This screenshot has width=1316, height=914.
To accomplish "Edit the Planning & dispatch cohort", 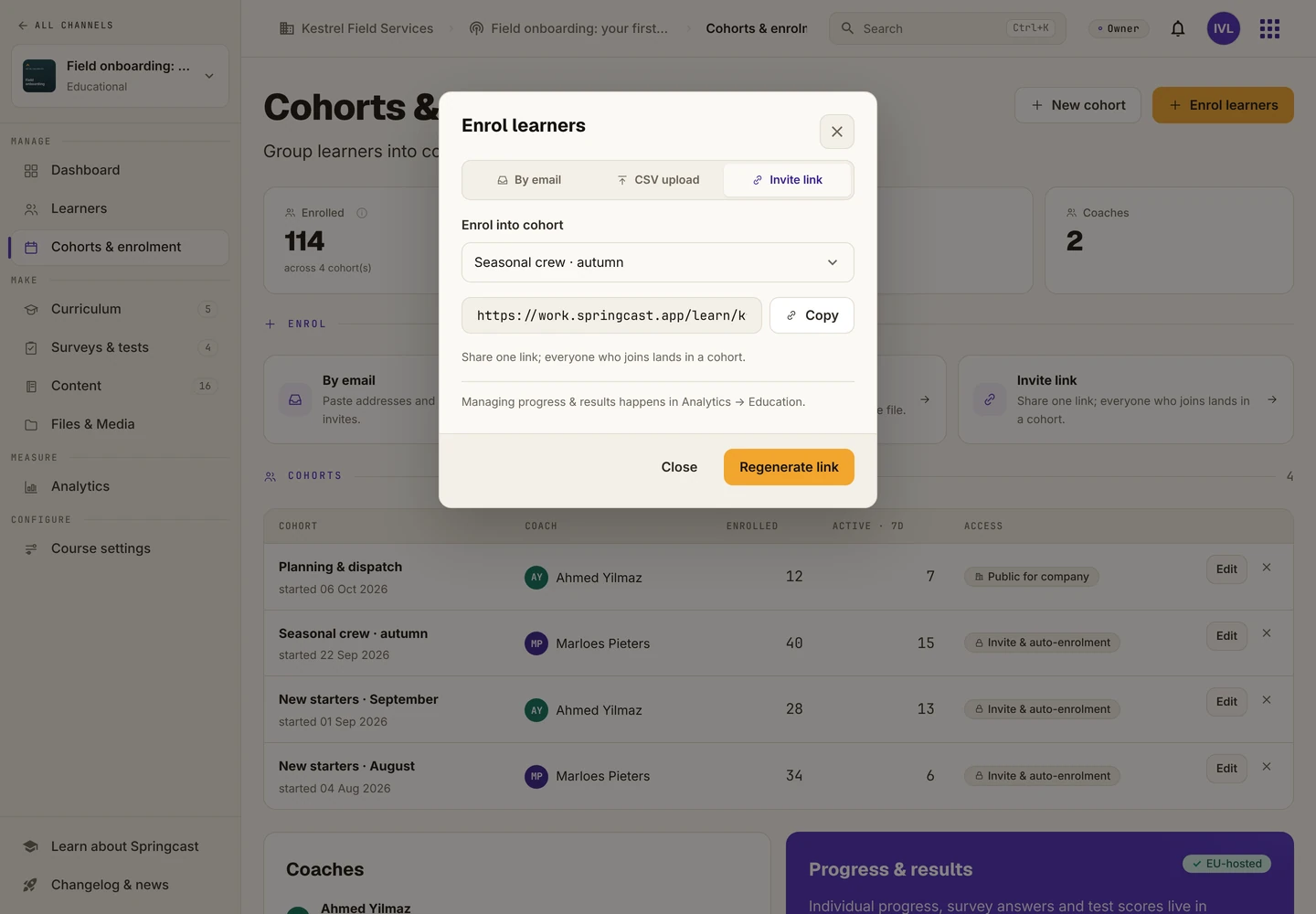I will tap(1226, 569).
